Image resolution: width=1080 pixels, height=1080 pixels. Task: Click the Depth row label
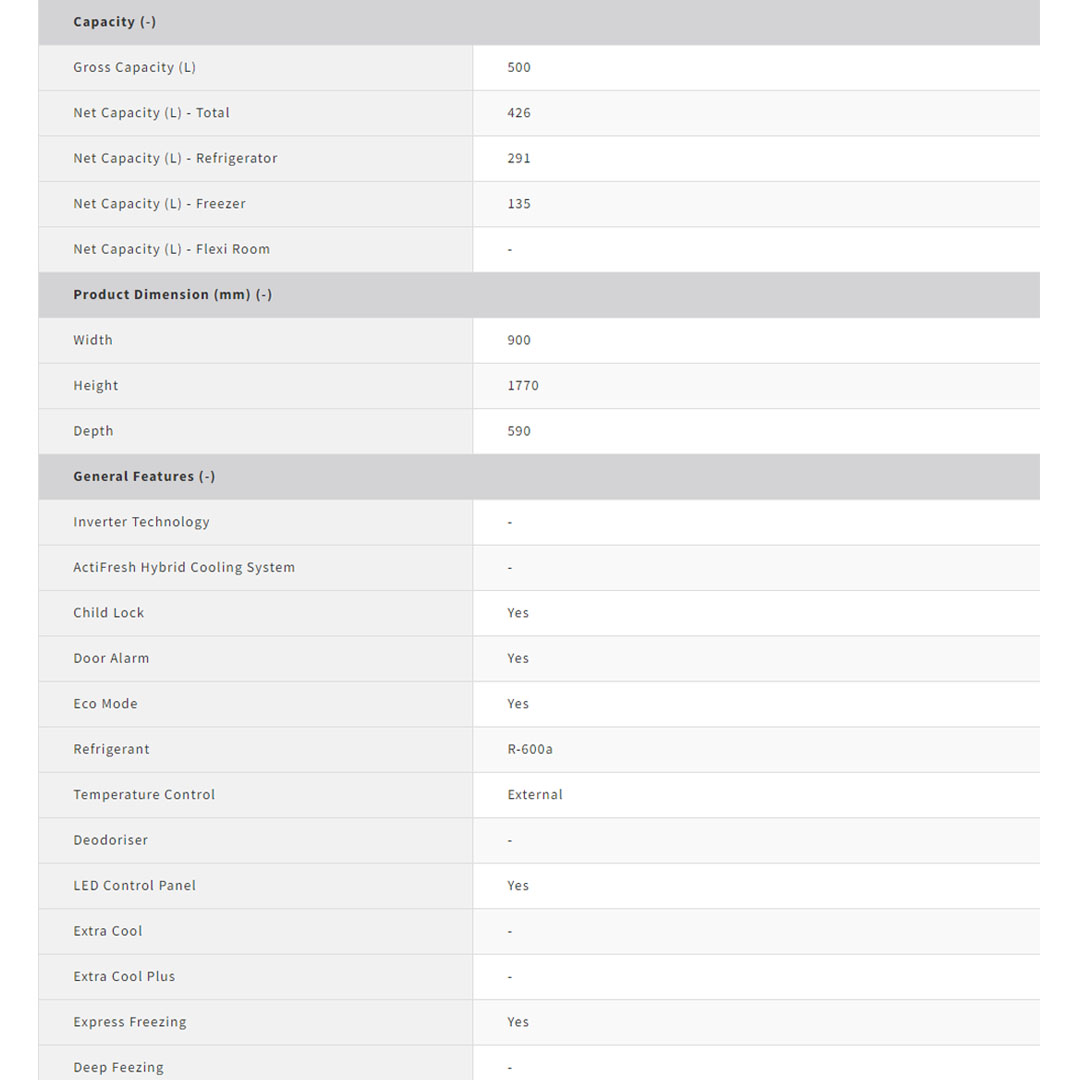[93, 432]
